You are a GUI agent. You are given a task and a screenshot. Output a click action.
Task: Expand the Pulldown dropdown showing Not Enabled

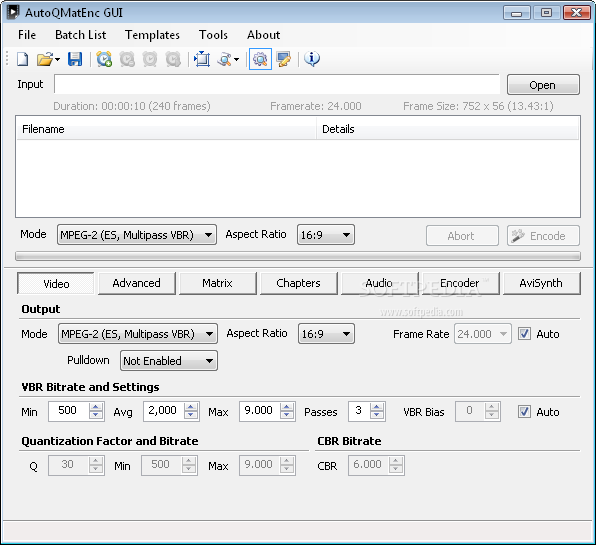tap(169, 361)
